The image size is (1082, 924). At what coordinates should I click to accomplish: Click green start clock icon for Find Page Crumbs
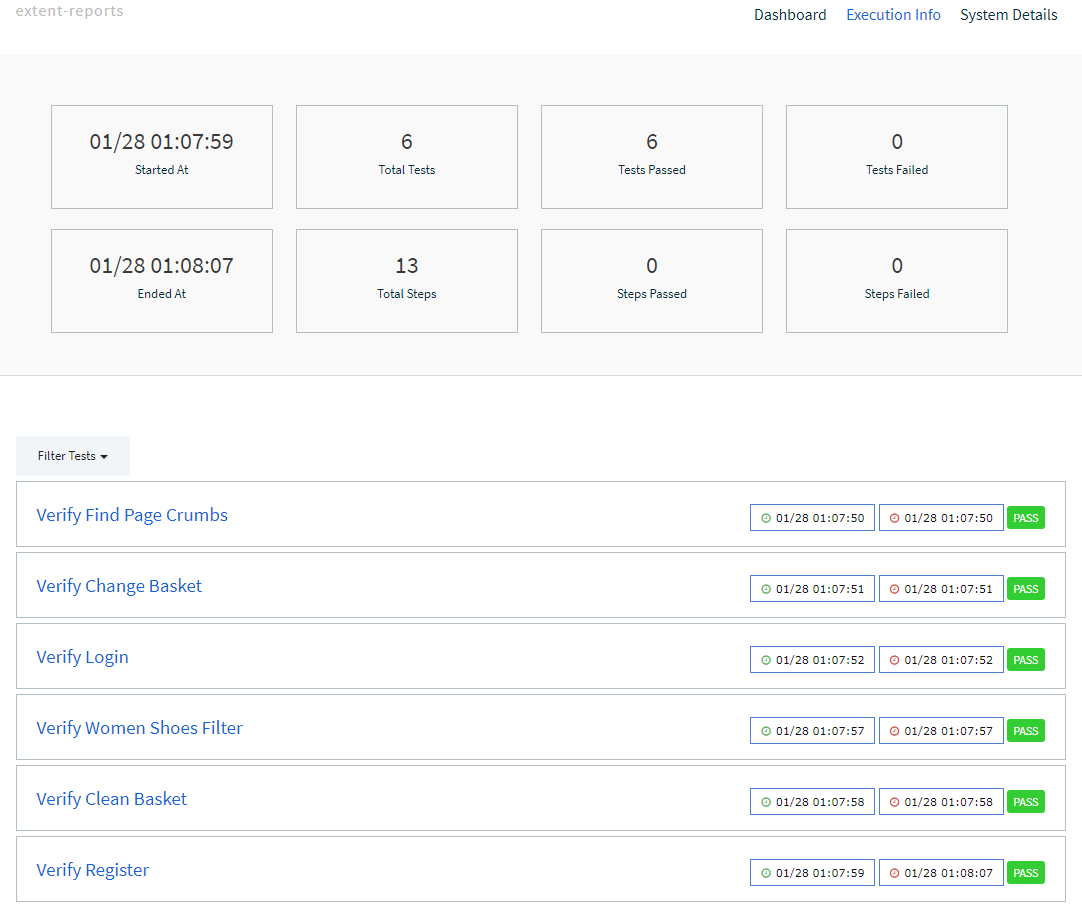[x=766, y=518]
